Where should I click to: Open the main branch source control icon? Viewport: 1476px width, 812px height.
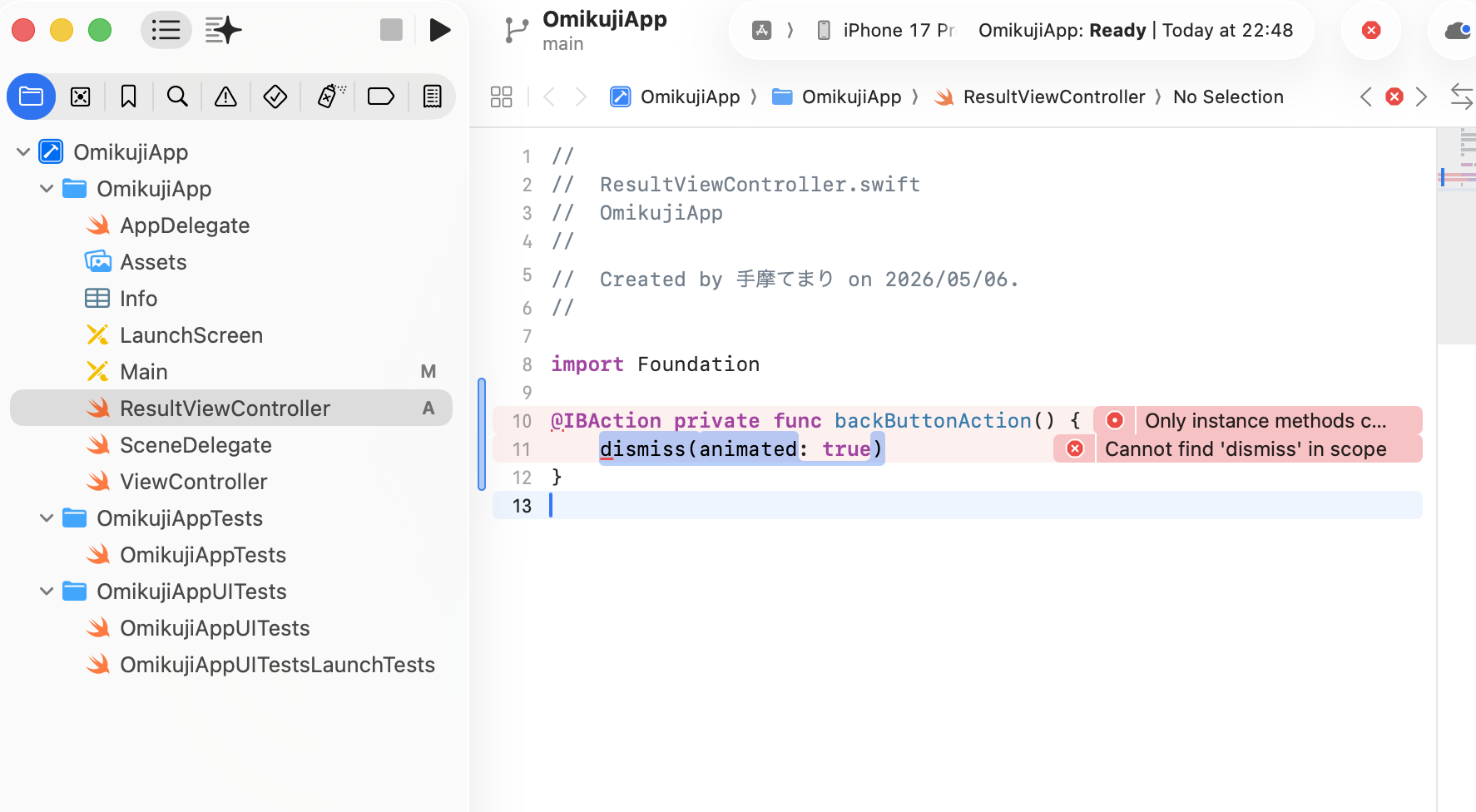(x=517, y=30)
